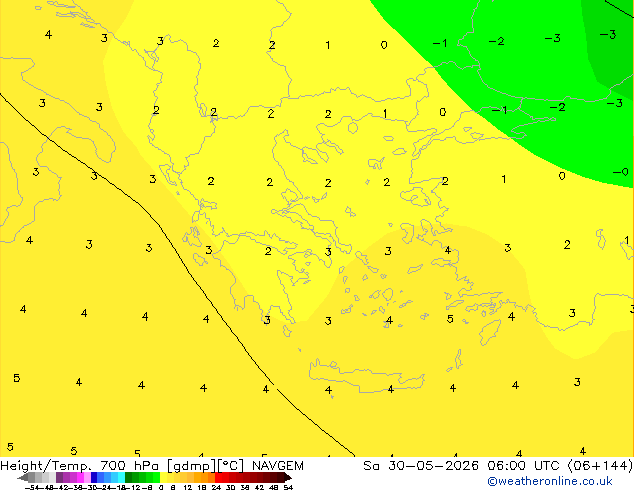Click the NAVGEM model name in the title
The width and height of the screenshot is (634, 490).
[278, 466]
